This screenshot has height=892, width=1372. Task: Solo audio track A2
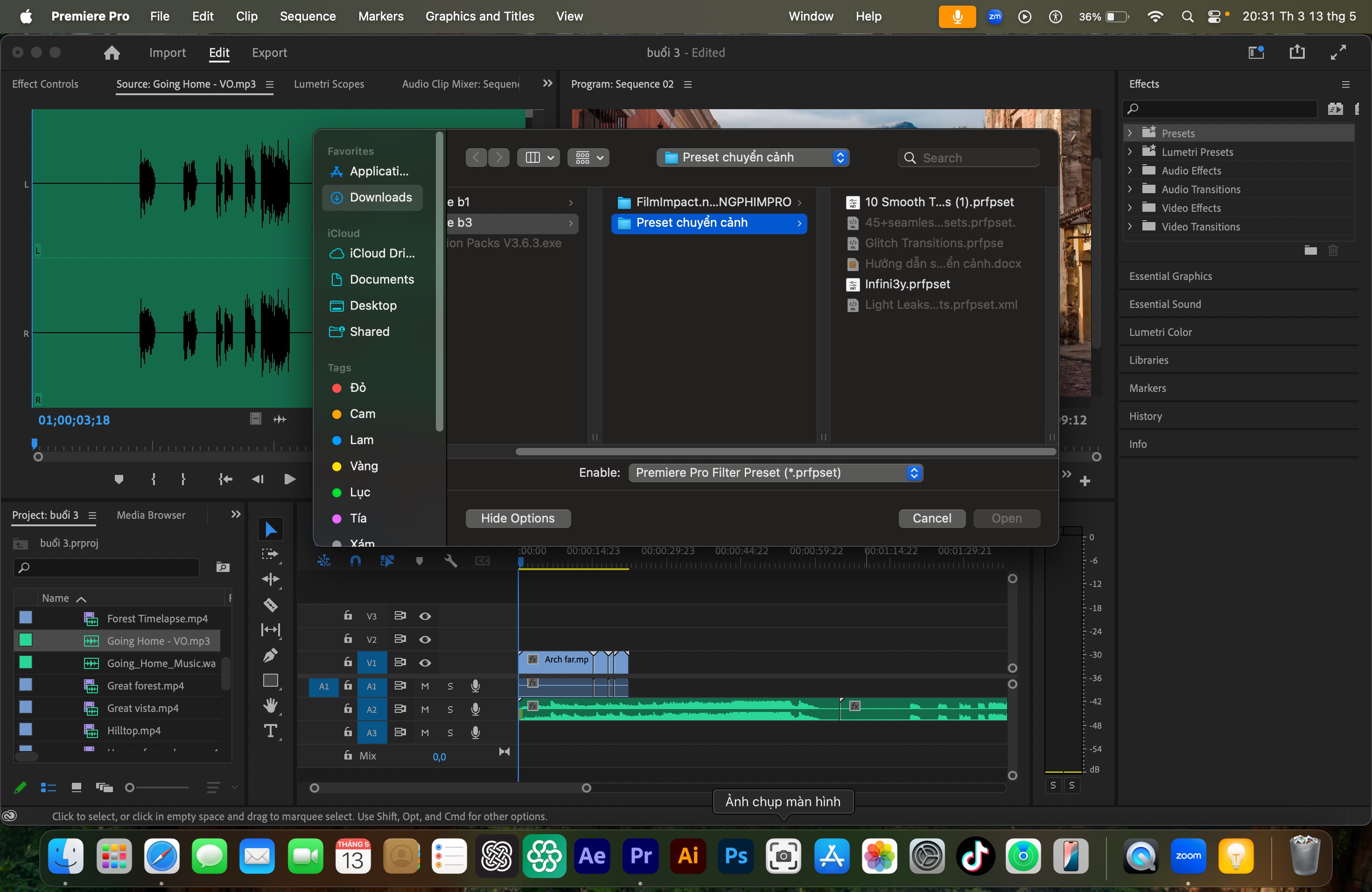point(450,709)
